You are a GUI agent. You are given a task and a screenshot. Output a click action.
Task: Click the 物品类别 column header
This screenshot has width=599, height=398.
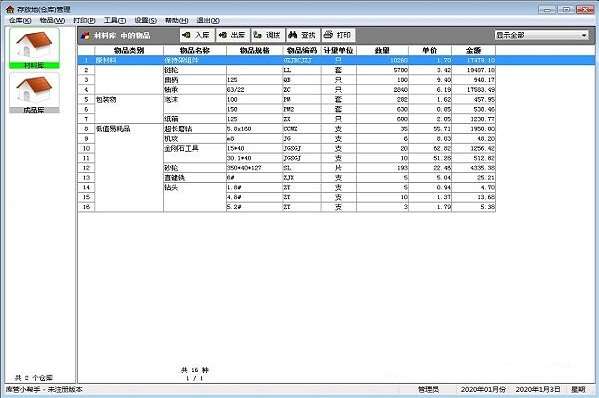click(129, 50)
